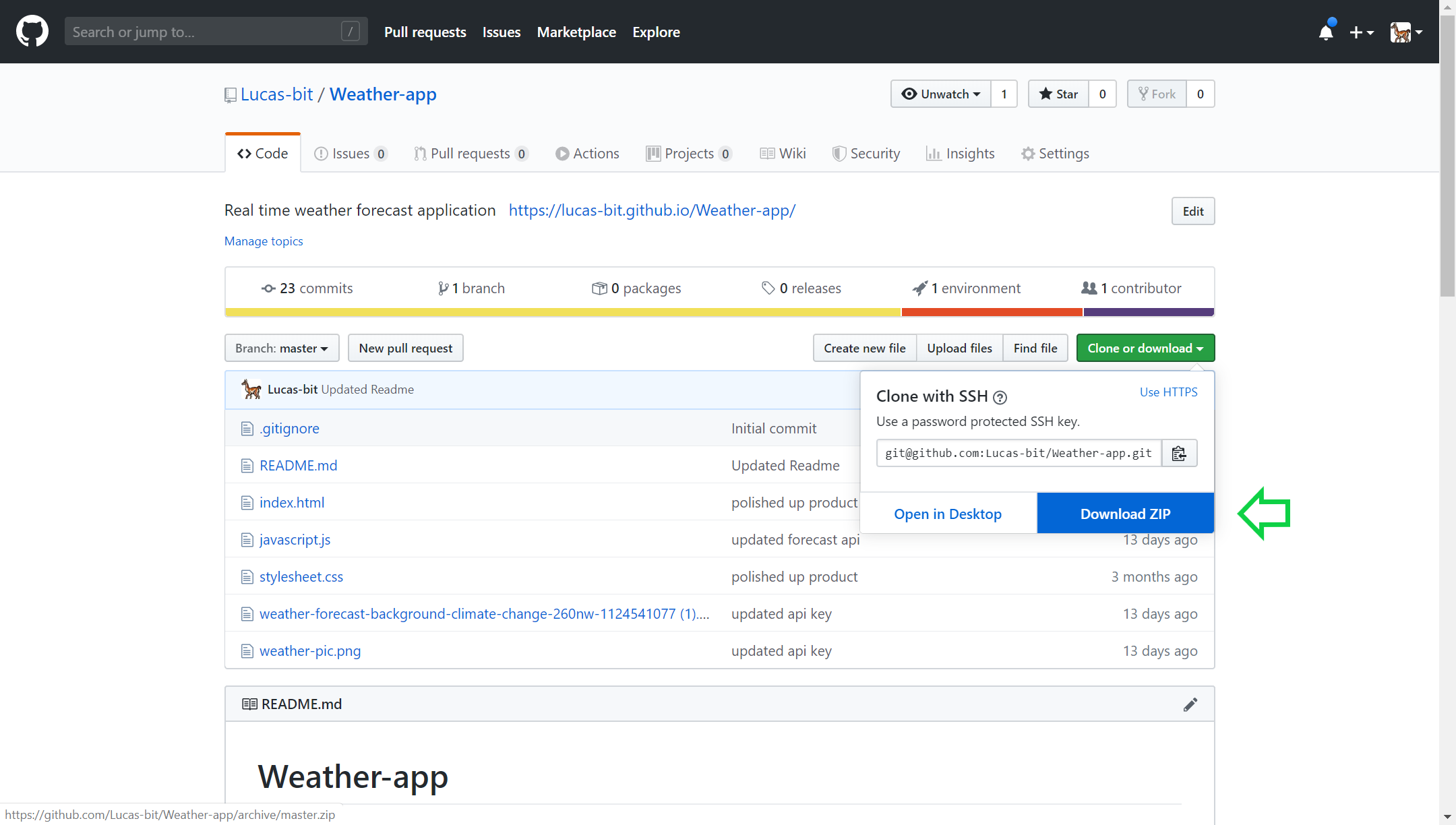Image resolution: width=1456 pixels, height=825 pixels.
Task: Open the .gitignore file
Action: (x=289, y=428)
